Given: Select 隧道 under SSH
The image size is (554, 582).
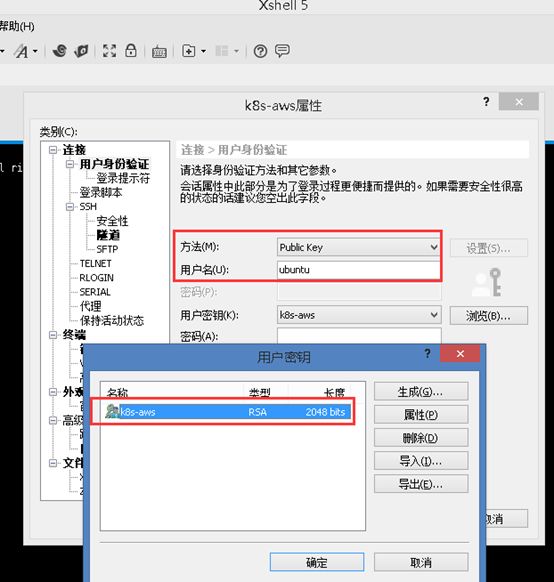Looking at the screenshot, I should tap(108, 235).
